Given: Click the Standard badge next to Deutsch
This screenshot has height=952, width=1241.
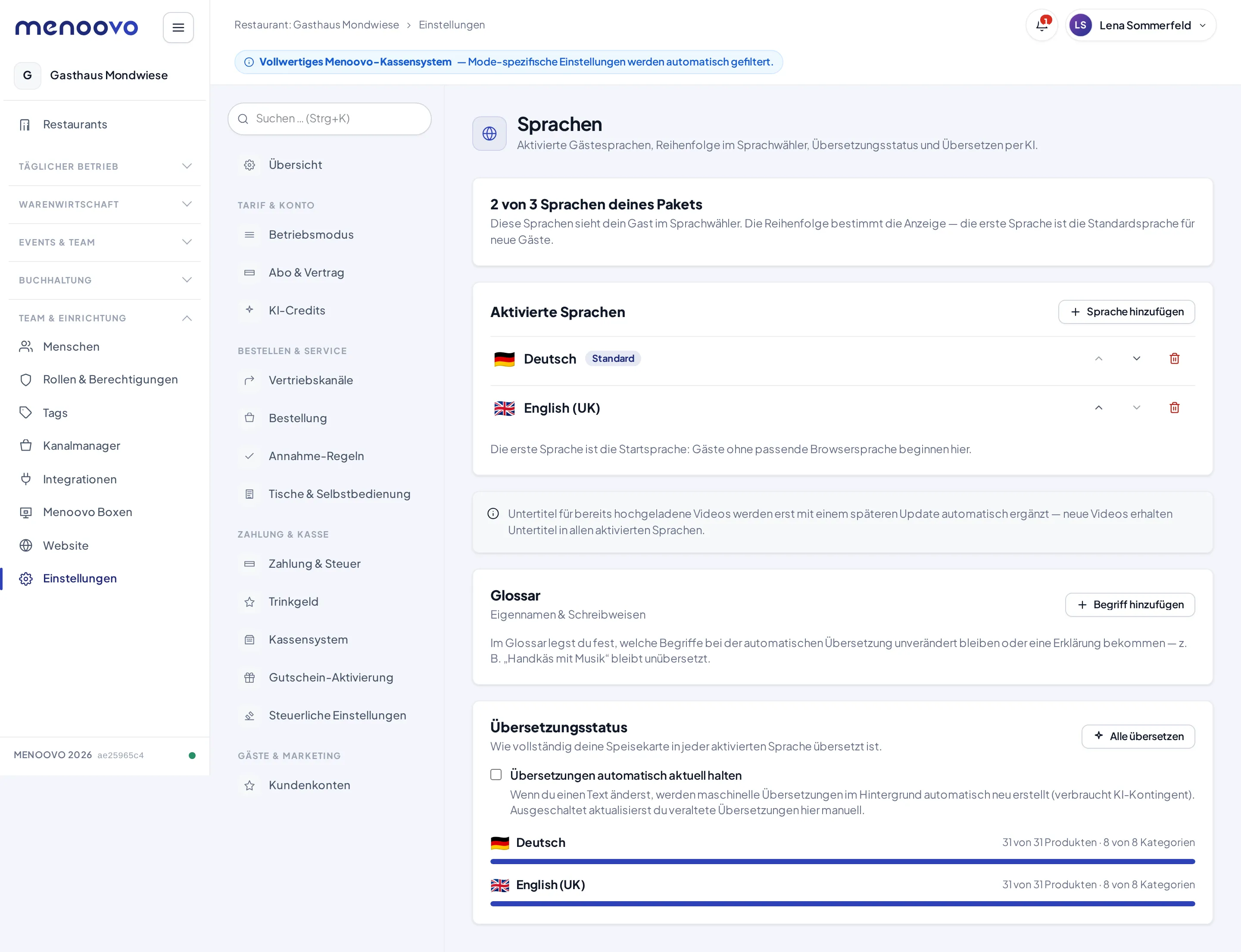Looking at the screenshot, I should (613, 358).
